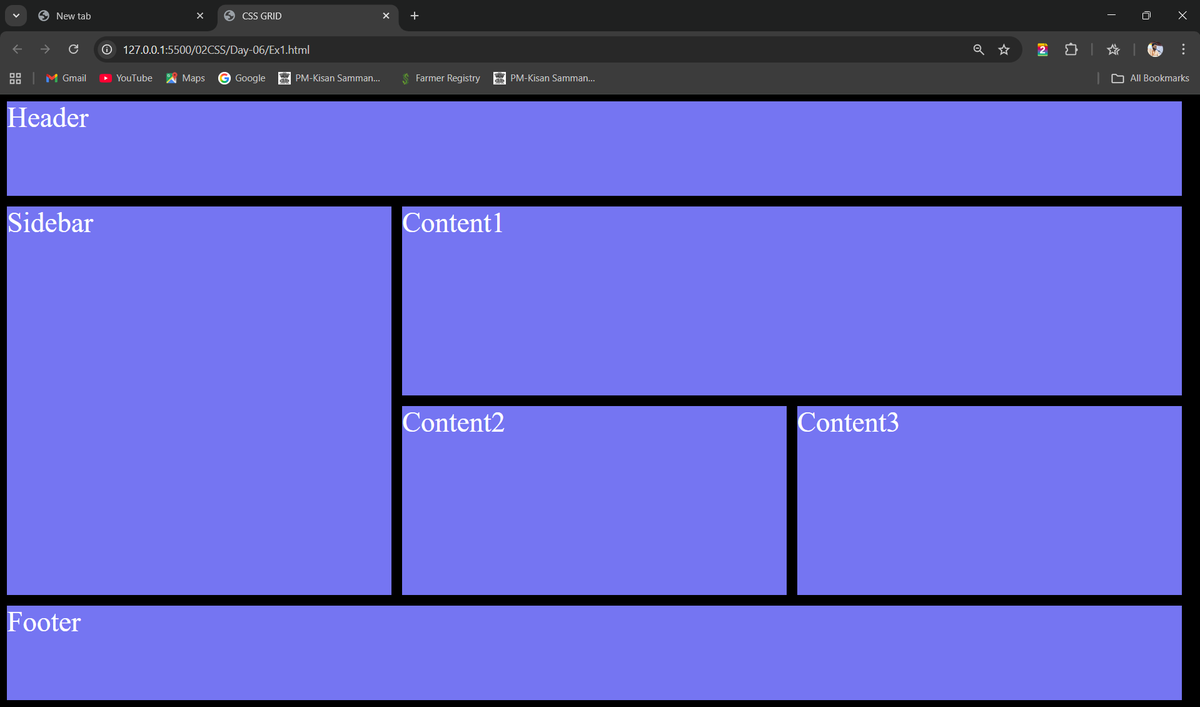Reload the page
The image size is (1200, 707).
click(x=73, y=49)
